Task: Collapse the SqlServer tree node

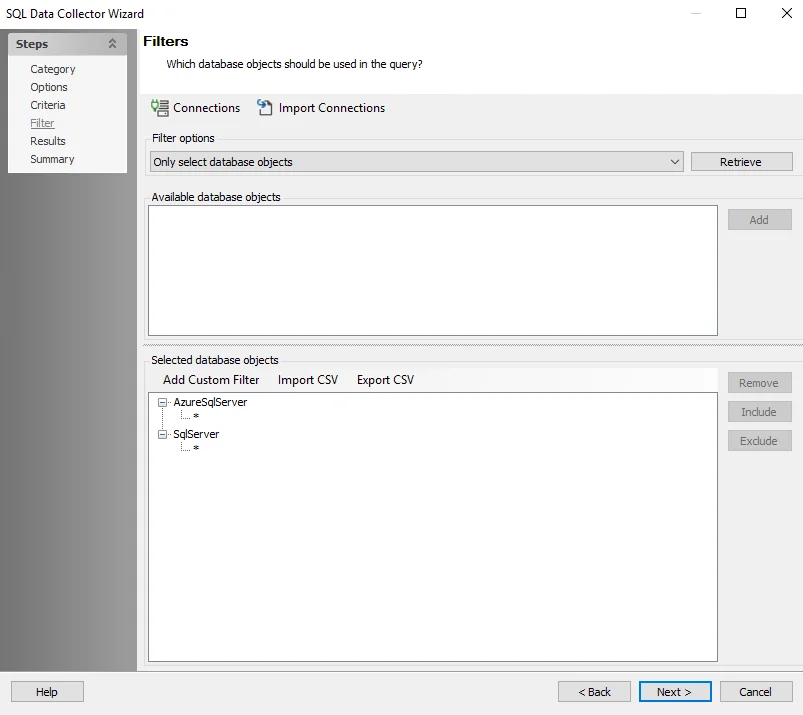Action: (162, 434)
